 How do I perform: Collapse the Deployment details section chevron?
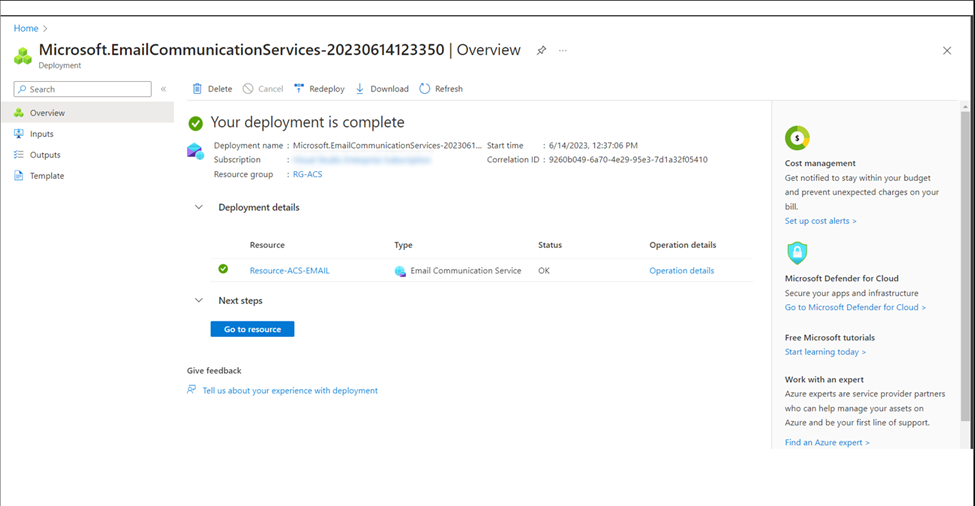click(x=199, y=207)
